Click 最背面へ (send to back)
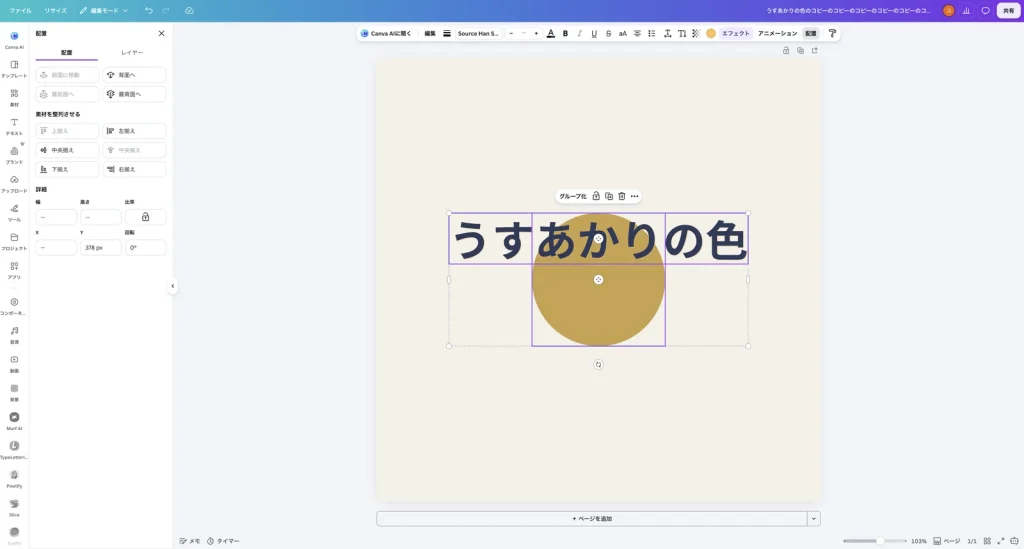 point(135,94)
